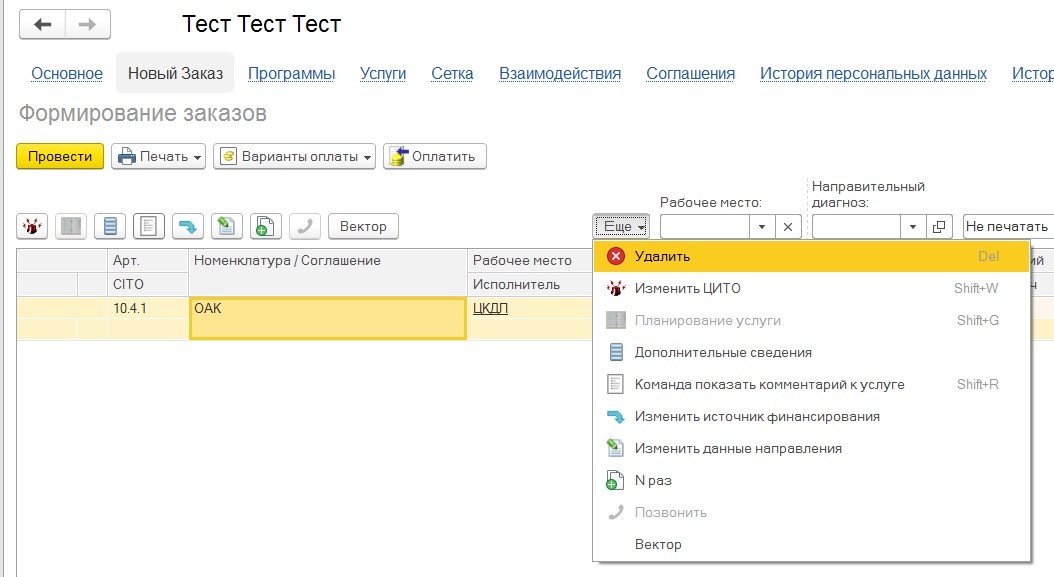Viewport: 1054px width, 577px height.
Task: Open the Программы tab
Action: click(x=291, y=73)
